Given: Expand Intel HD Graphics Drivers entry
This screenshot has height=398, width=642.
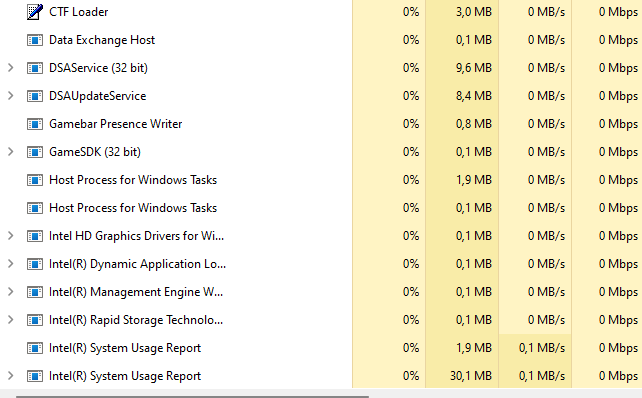Looking at the screenshot, I should (x=11, y=236).
